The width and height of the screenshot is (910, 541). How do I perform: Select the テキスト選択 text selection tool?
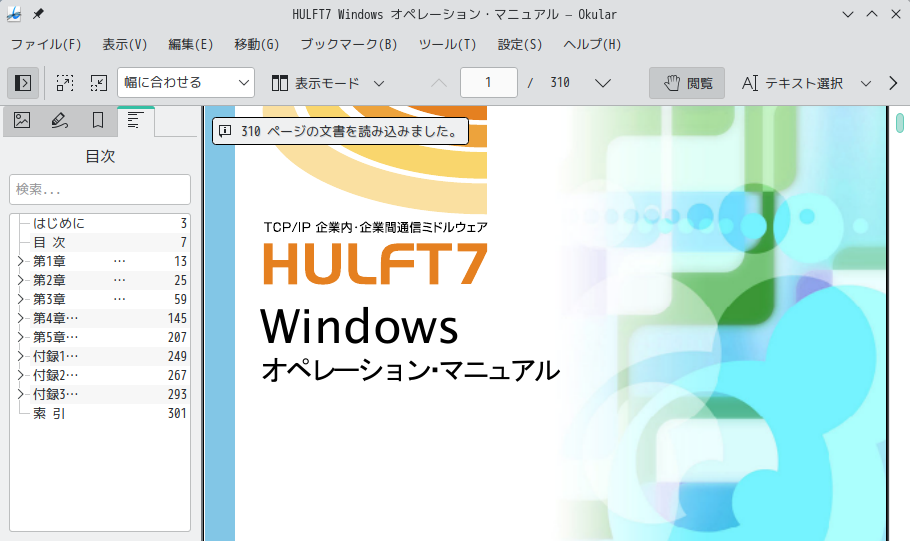(x=792, y=83)
